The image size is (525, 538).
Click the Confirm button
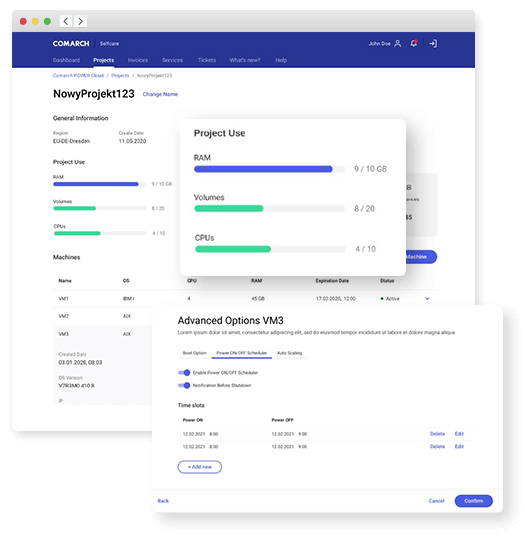click(x=474, y=501)
